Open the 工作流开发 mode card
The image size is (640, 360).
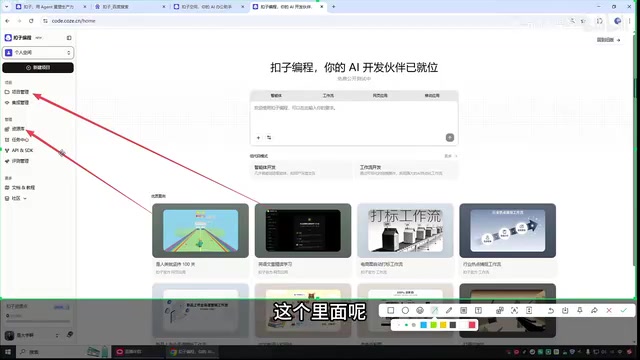coord(407,170)
